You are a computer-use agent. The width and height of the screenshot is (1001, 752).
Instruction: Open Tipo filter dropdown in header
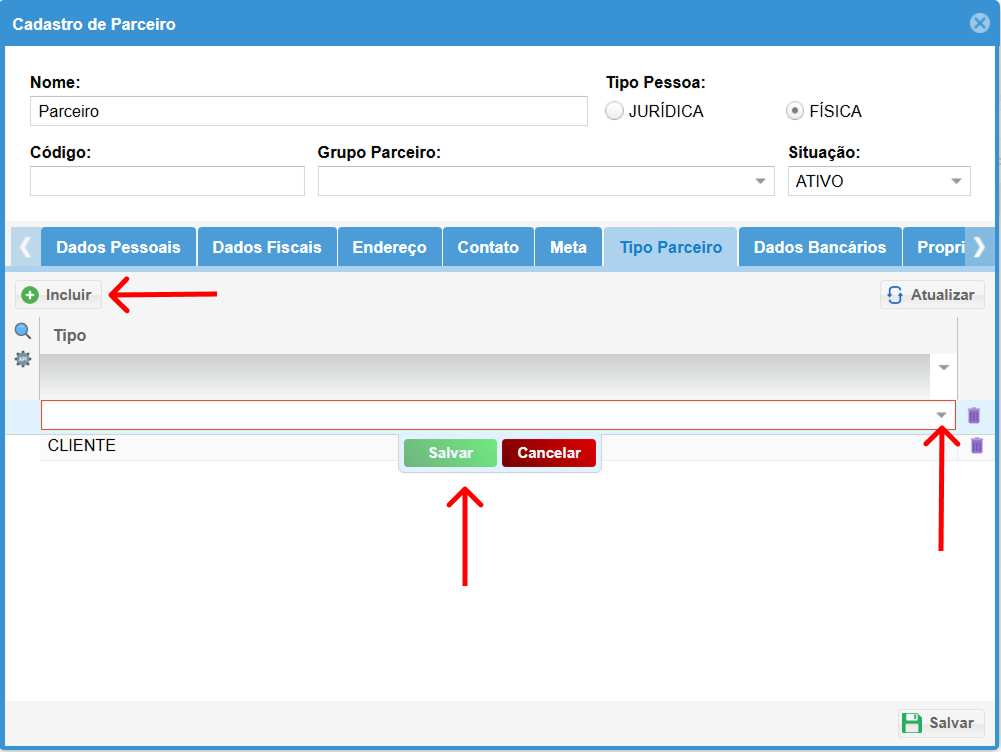[x=943, y=367]
